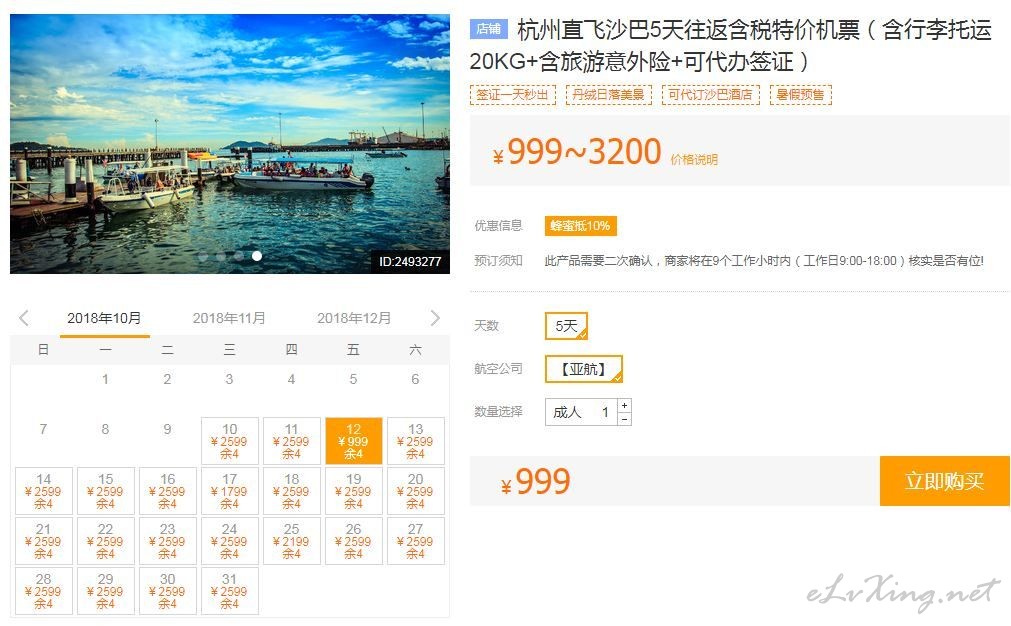
Task: Increase adult quantity with plus button
Action: pyautogui.click(x=624, y=406)
